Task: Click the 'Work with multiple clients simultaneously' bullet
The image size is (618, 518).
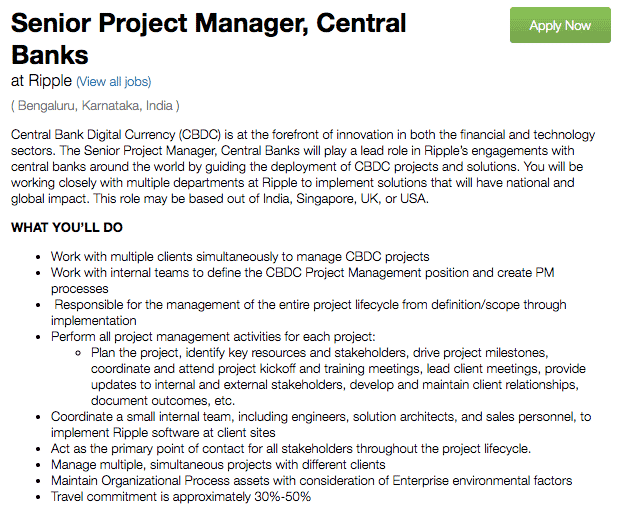Action: point(240,257)
